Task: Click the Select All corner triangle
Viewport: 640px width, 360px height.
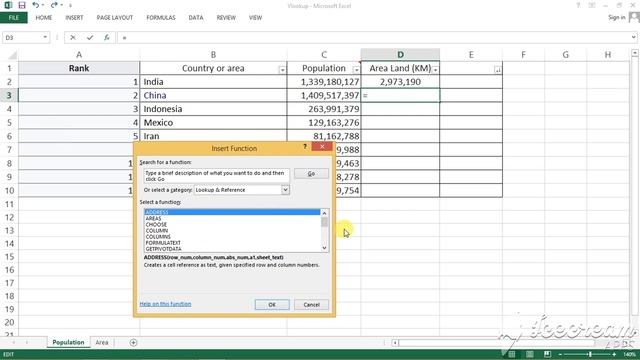Action: click(13, 55)
